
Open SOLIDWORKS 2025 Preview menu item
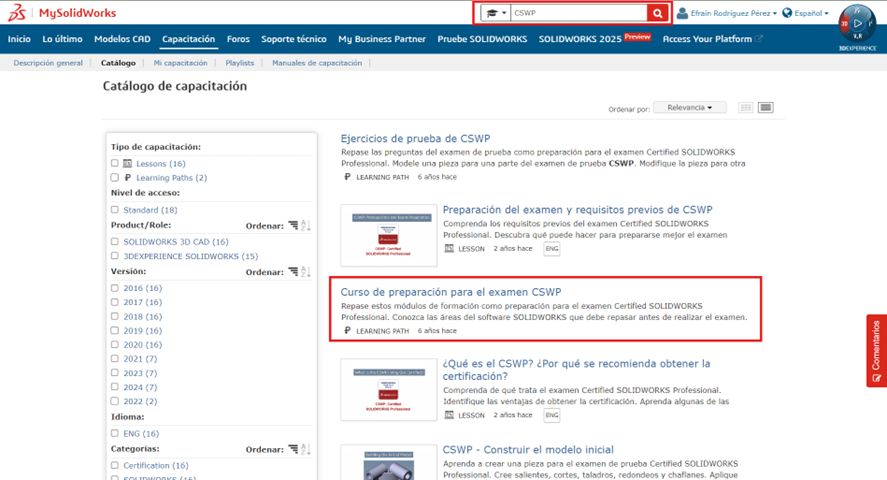click(x=595, y=38)
